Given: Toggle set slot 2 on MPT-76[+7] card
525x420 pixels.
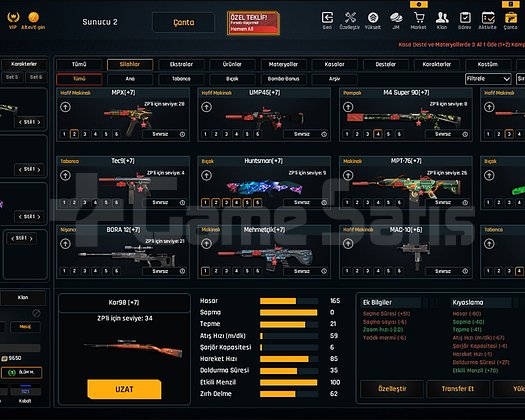Looking at the screenshot, I should (357, 203).
